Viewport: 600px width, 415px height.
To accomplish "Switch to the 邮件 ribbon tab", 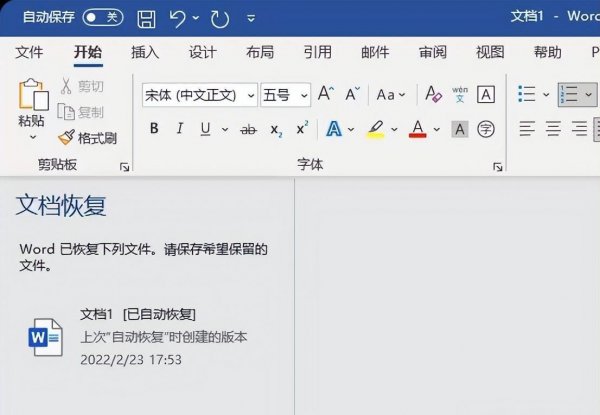I will pos(375,52).
